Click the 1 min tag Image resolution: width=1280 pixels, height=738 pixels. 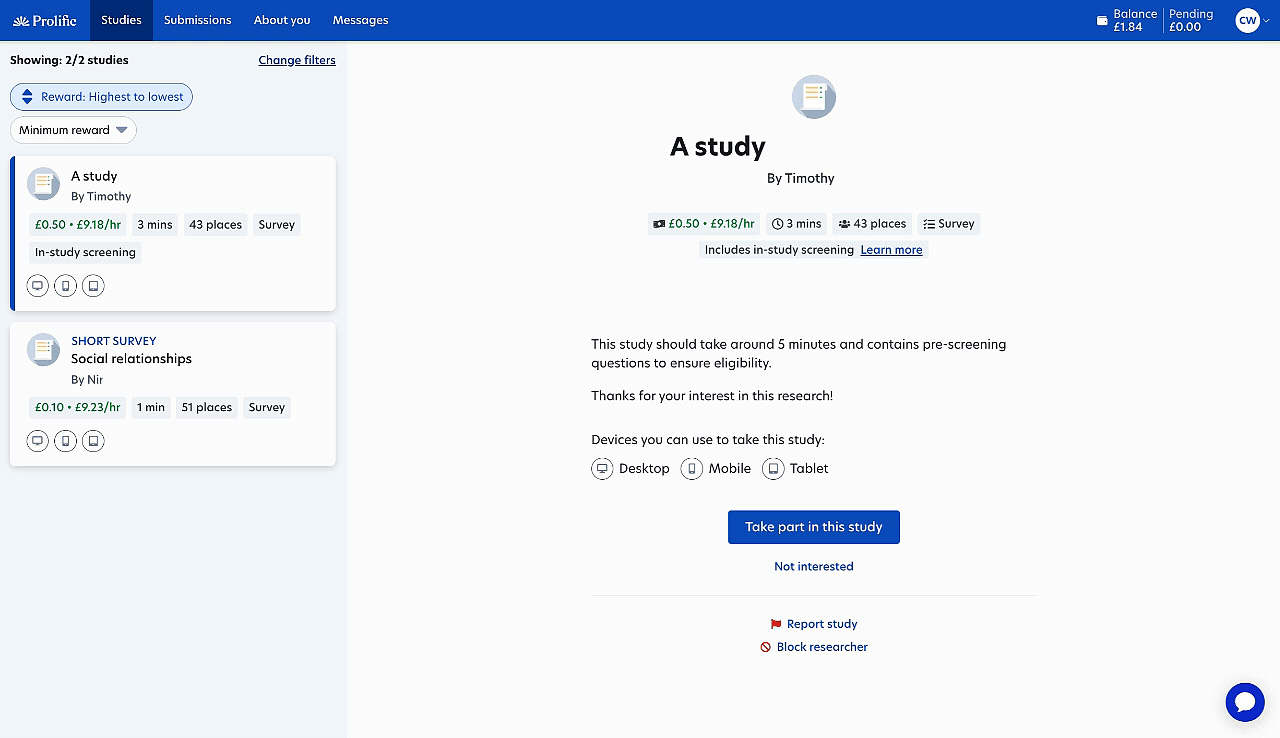click(x=151, y=407)
